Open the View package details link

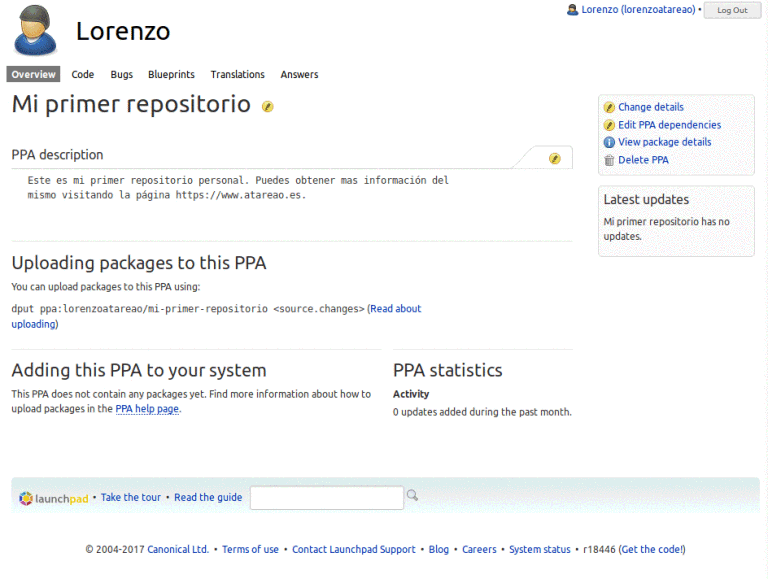[665, 142]
